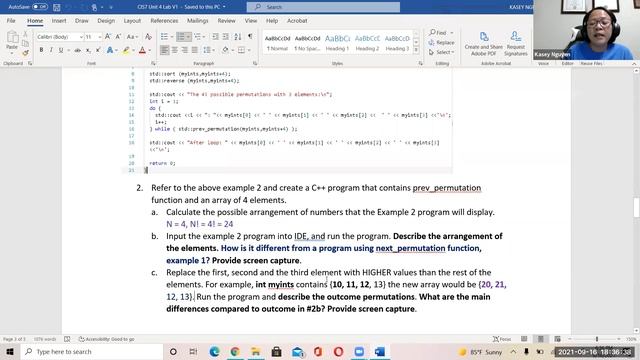Click the Shading paint bucket icon
Image resolution: width=640 pixels, height=360 pixels.
pos(225,50)
